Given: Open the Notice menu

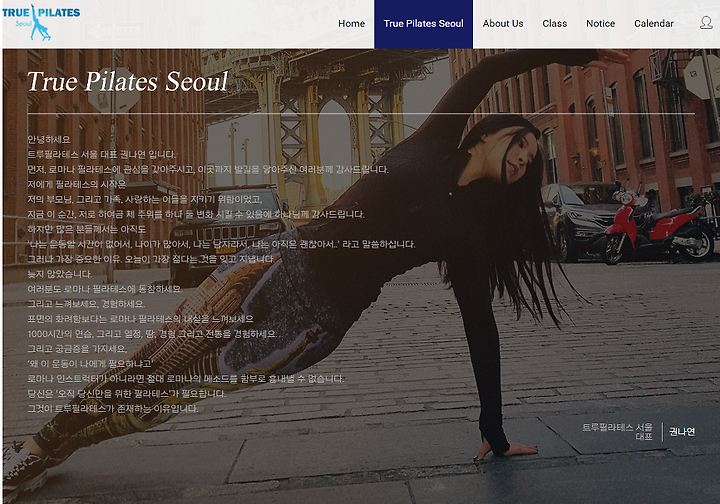Looking at the screenshot, I should pos(600,23).
